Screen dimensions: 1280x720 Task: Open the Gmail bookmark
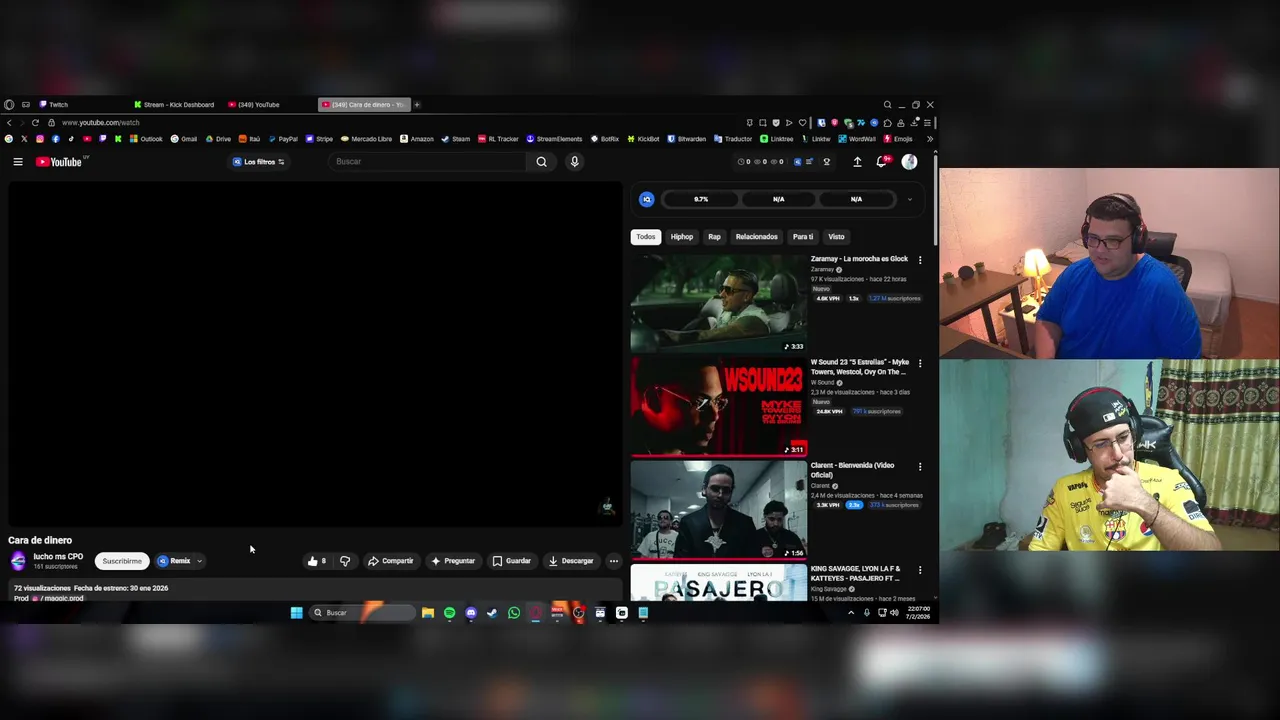[x=183, y=139]
